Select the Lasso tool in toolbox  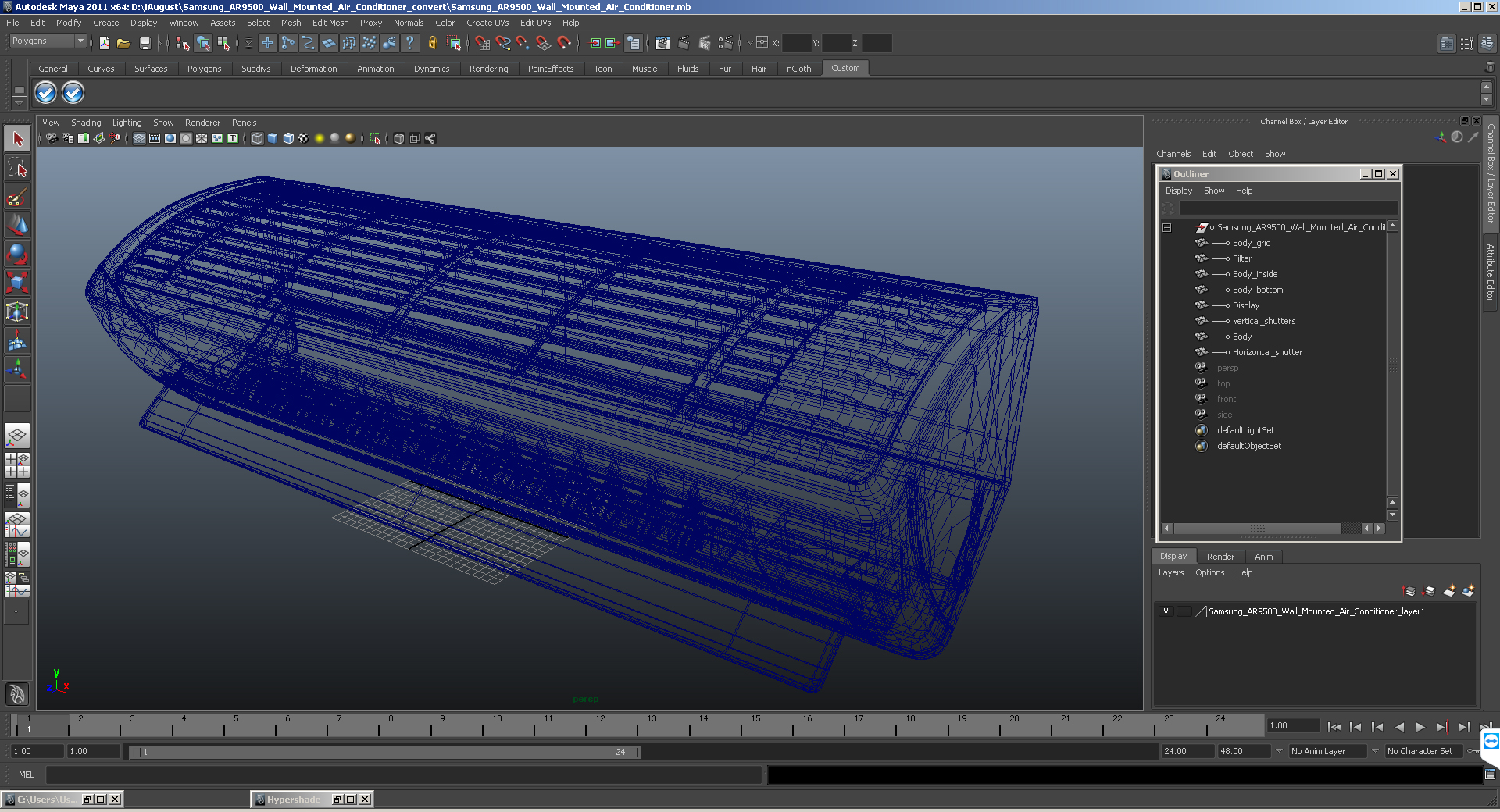pyautogui.click(x=17, y=168)
